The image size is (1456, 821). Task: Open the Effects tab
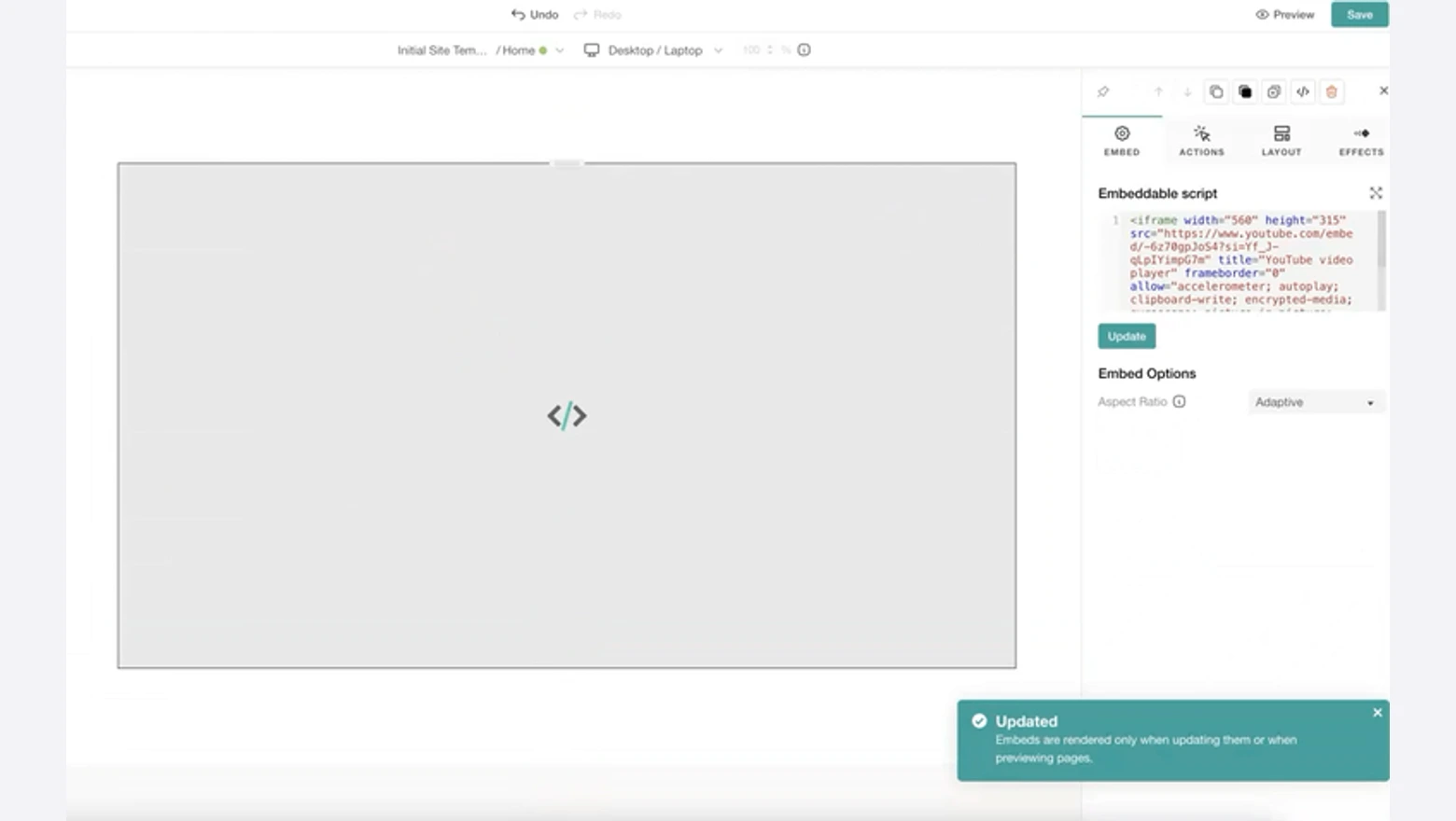1362,141
